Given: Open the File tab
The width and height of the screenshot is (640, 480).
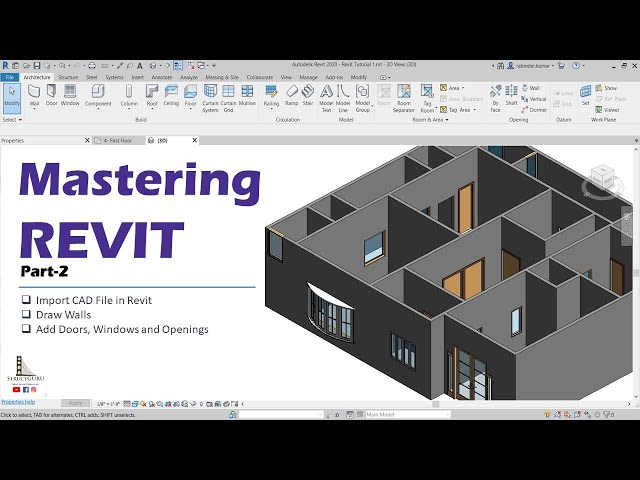Looking at the screenshot, I should tap(10, 77).
